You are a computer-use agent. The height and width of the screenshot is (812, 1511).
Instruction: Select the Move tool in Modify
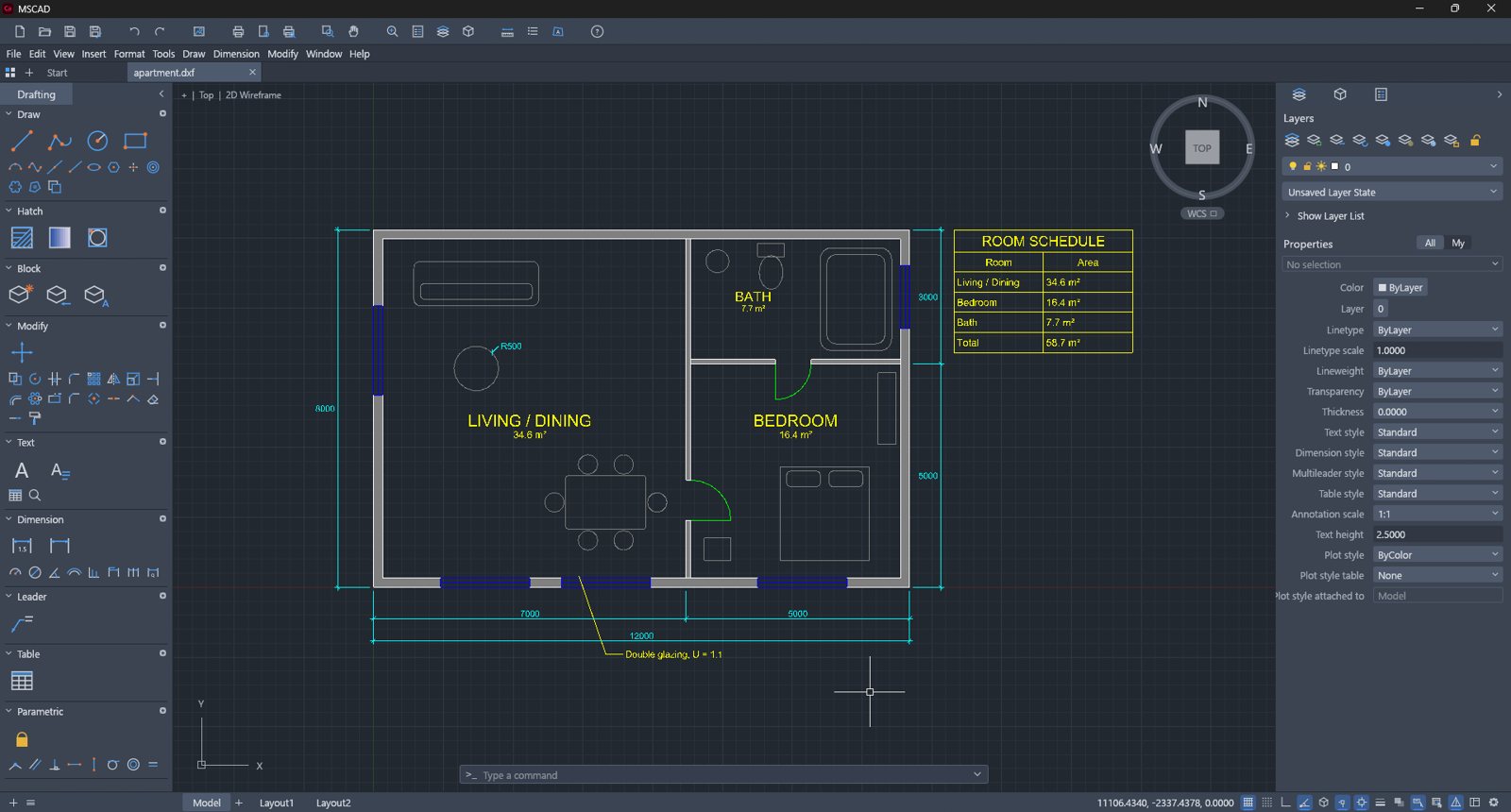[22, 353]
